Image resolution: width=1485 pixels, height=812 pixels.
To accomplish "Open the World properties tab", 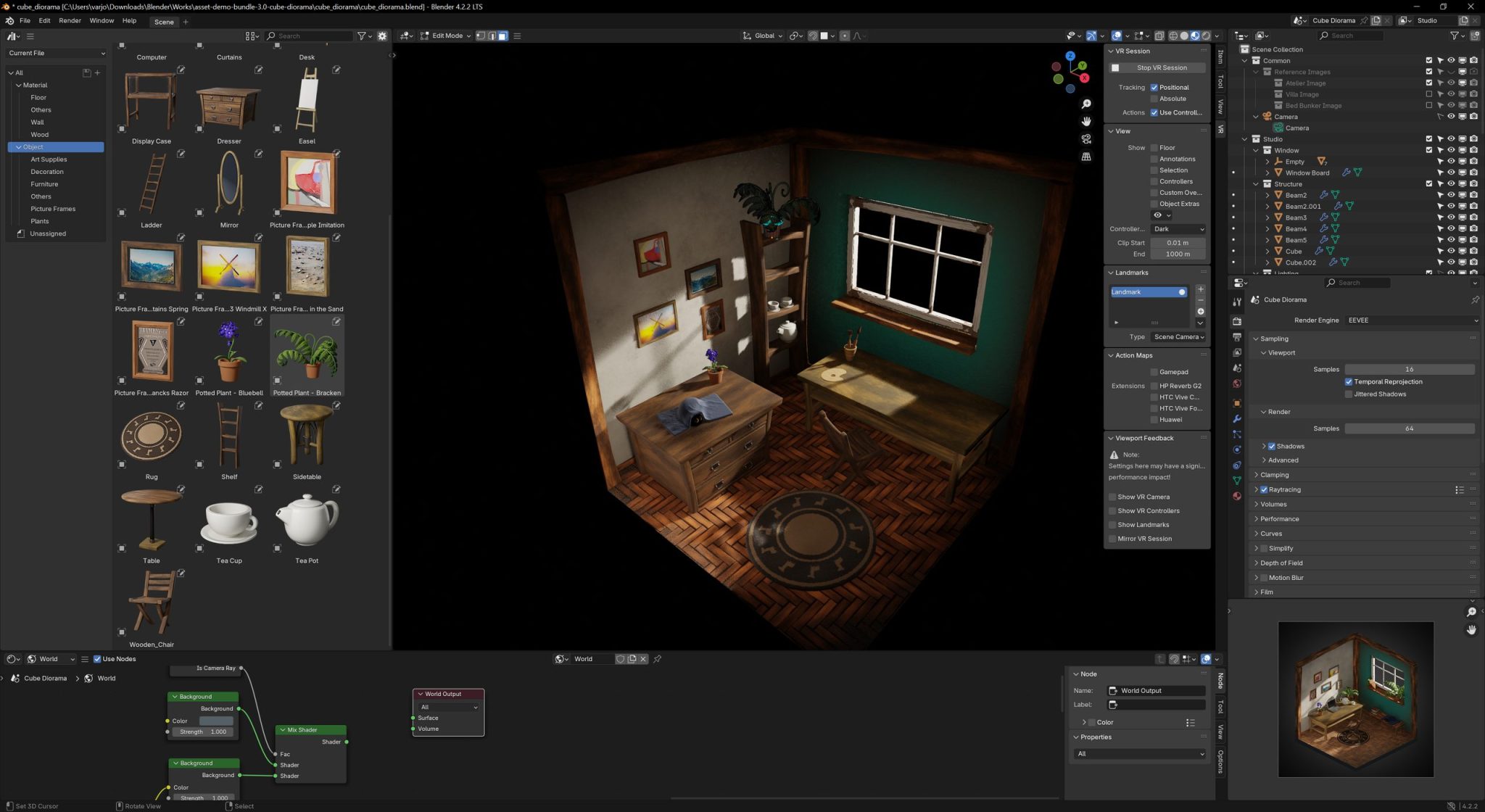I will [x=1237, y=382].
